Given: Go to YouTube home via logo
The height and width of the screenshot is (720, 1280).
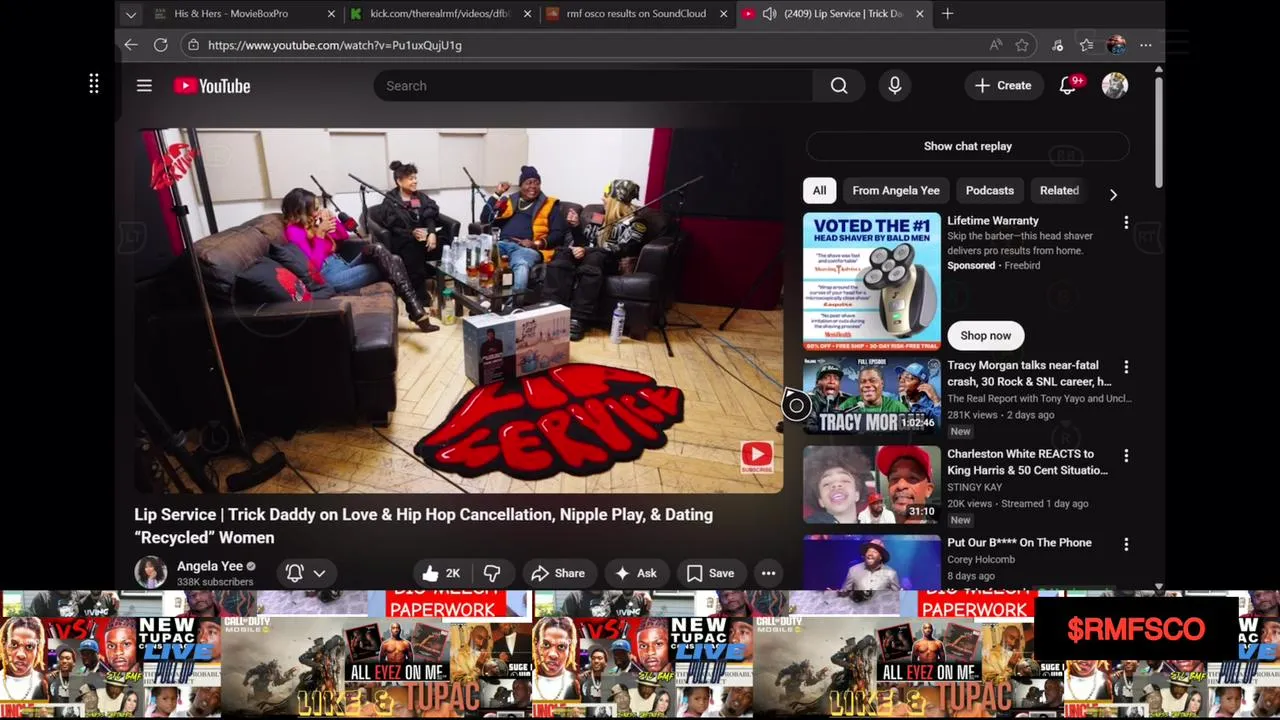Looking at the screenshot, I should pyautogui.click(x=212, y=86).
